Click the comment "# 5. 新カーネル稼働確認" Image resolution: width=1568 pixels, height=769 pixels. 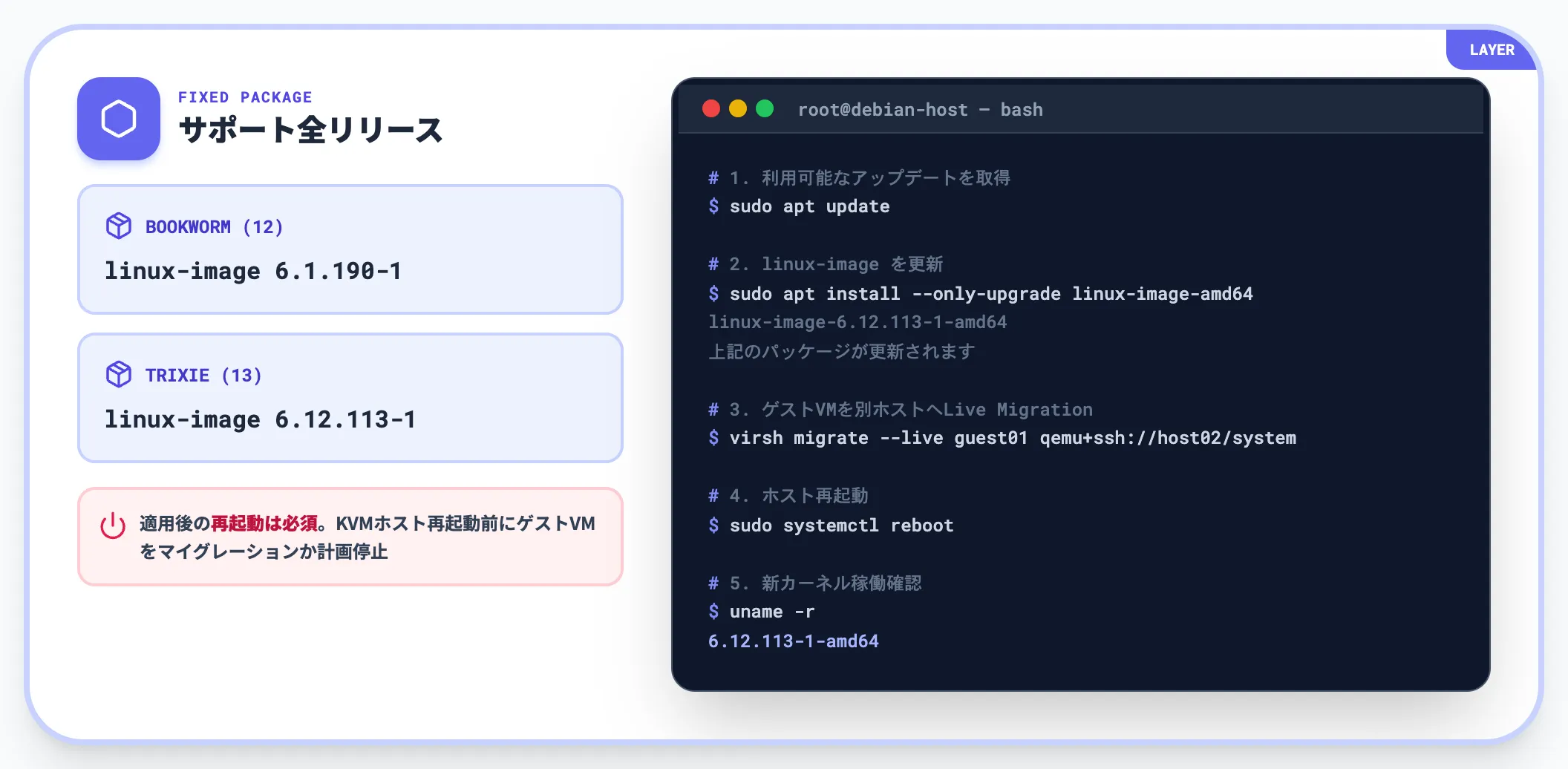click(x=815, y=583)
